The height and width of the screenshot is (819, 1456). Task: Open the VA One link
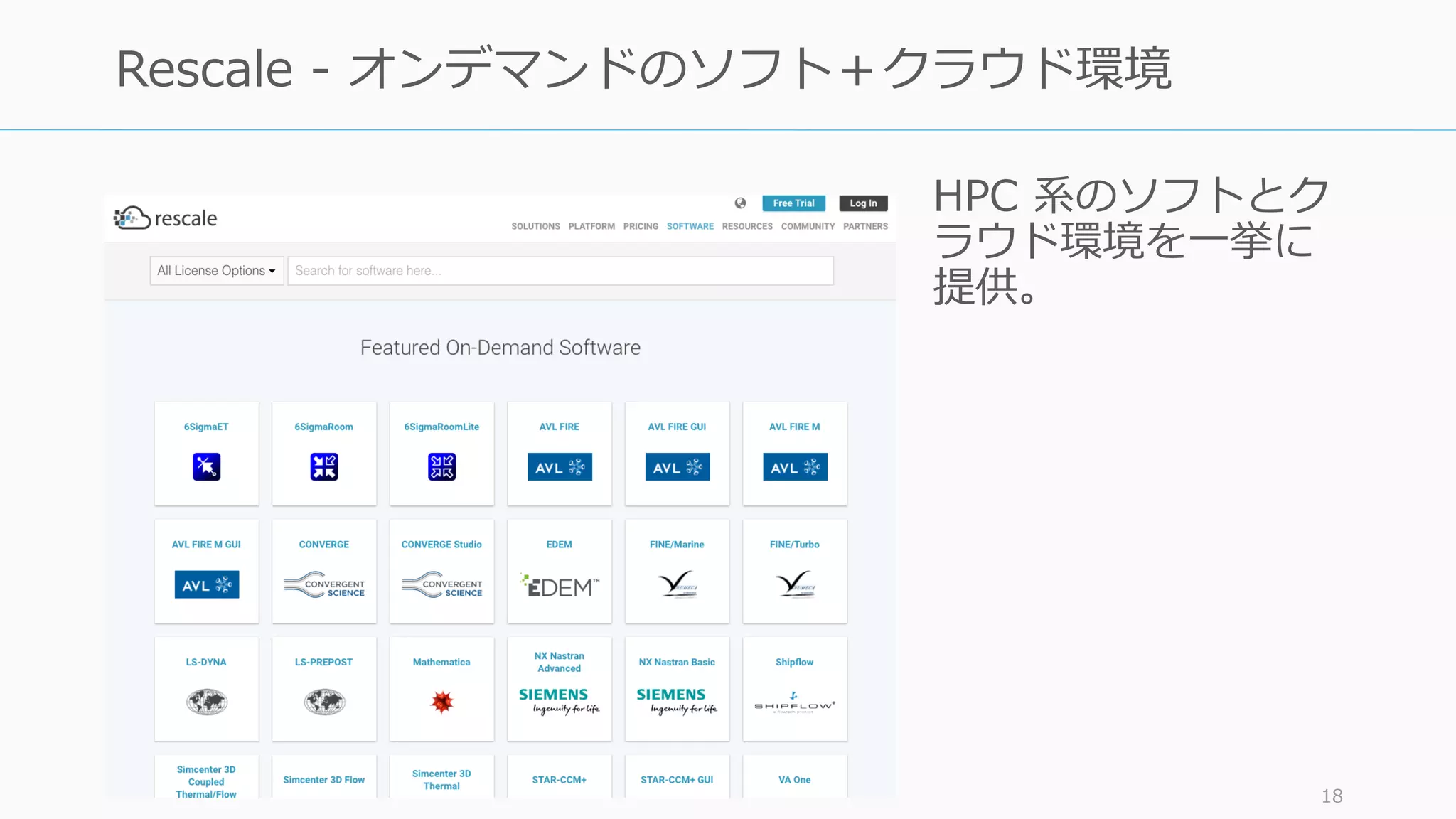click(x=795, y=780)
